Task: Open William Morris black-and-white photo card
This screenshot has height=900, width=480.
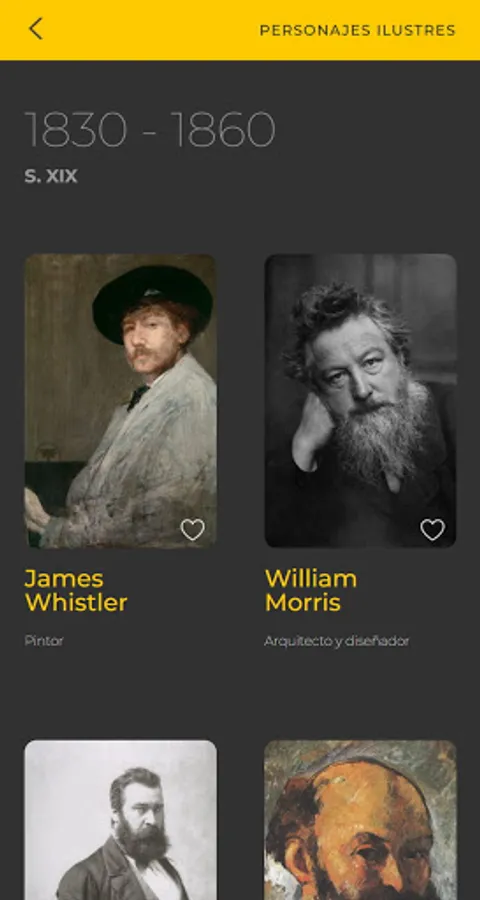Action: [361, 401]
